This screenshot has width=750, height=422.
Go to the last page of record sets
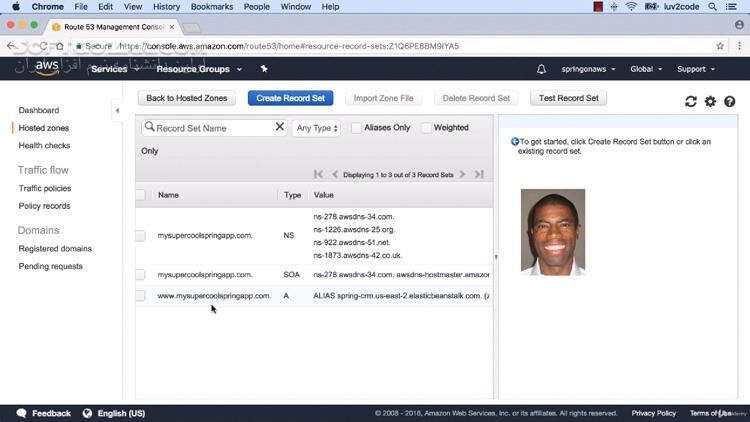[x=479, y=174]
